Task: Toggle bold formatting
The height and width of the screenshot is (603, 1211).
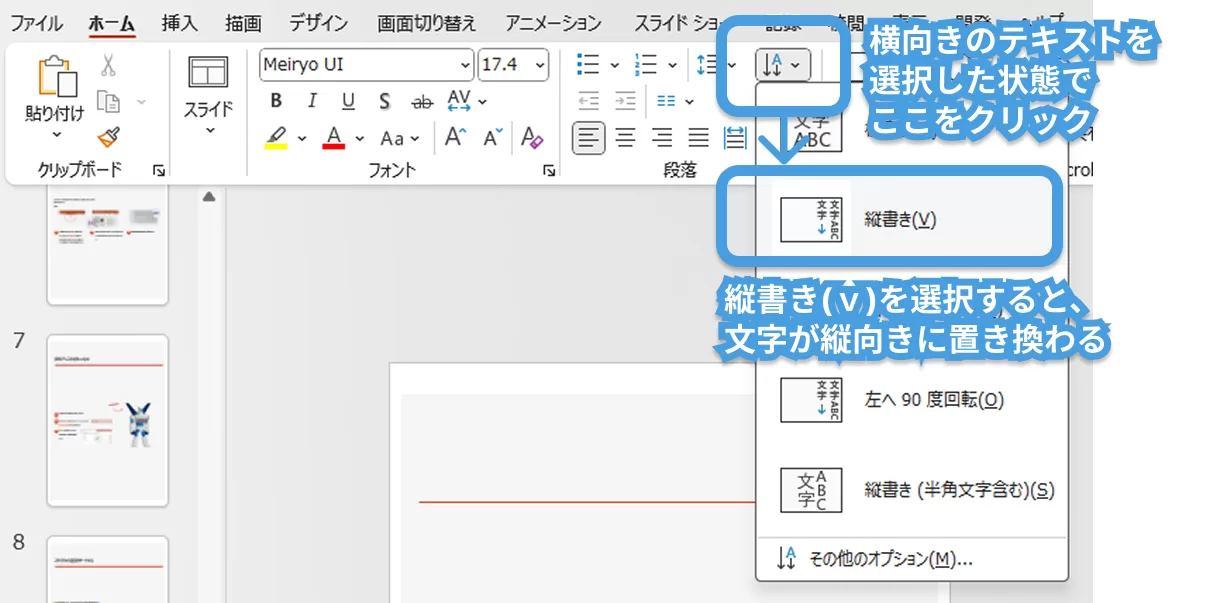Action: pos(275,101)
